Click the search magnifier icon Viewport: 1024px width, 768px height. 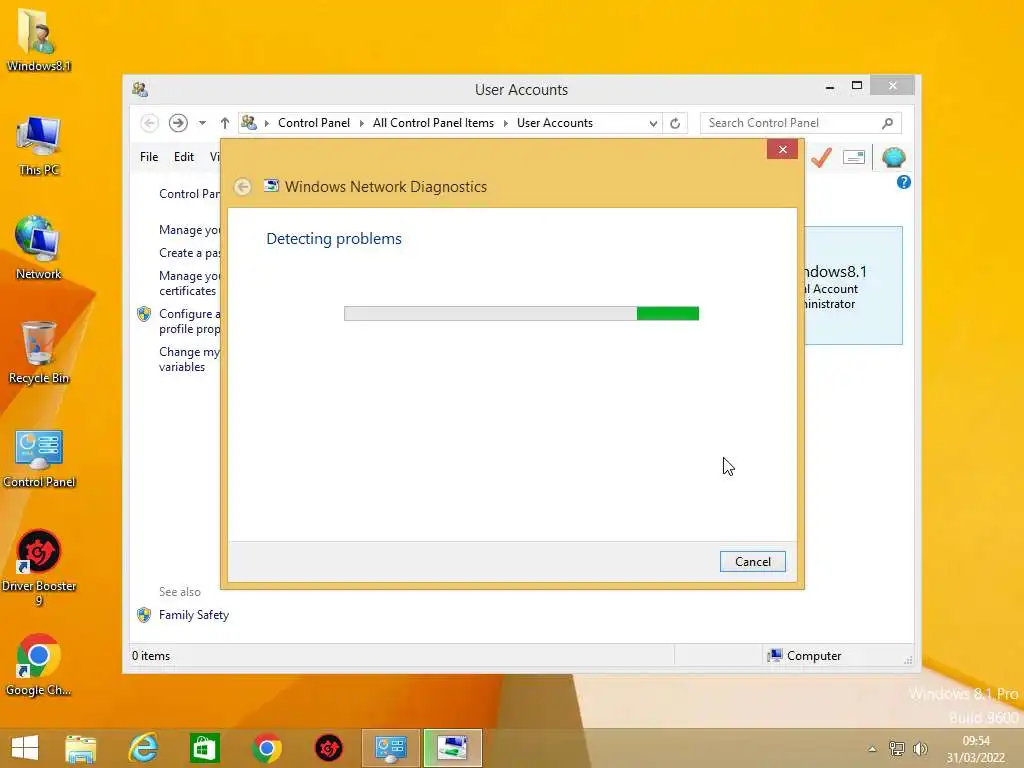(887, 123)
